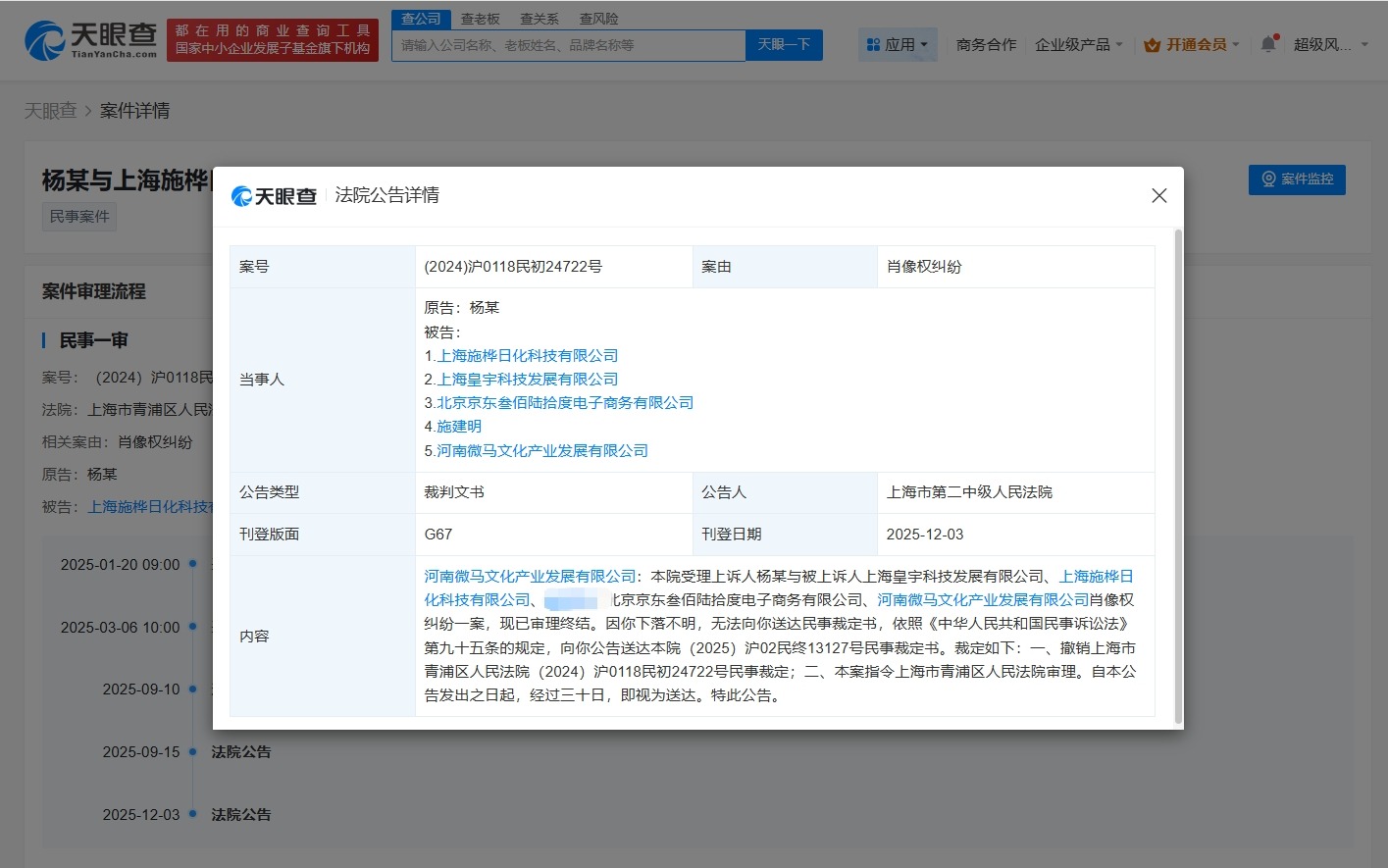Image resolution: width=1388 pixels, height=868 pixels.
Task: Click the company search input field
Action: coord(568,45)
